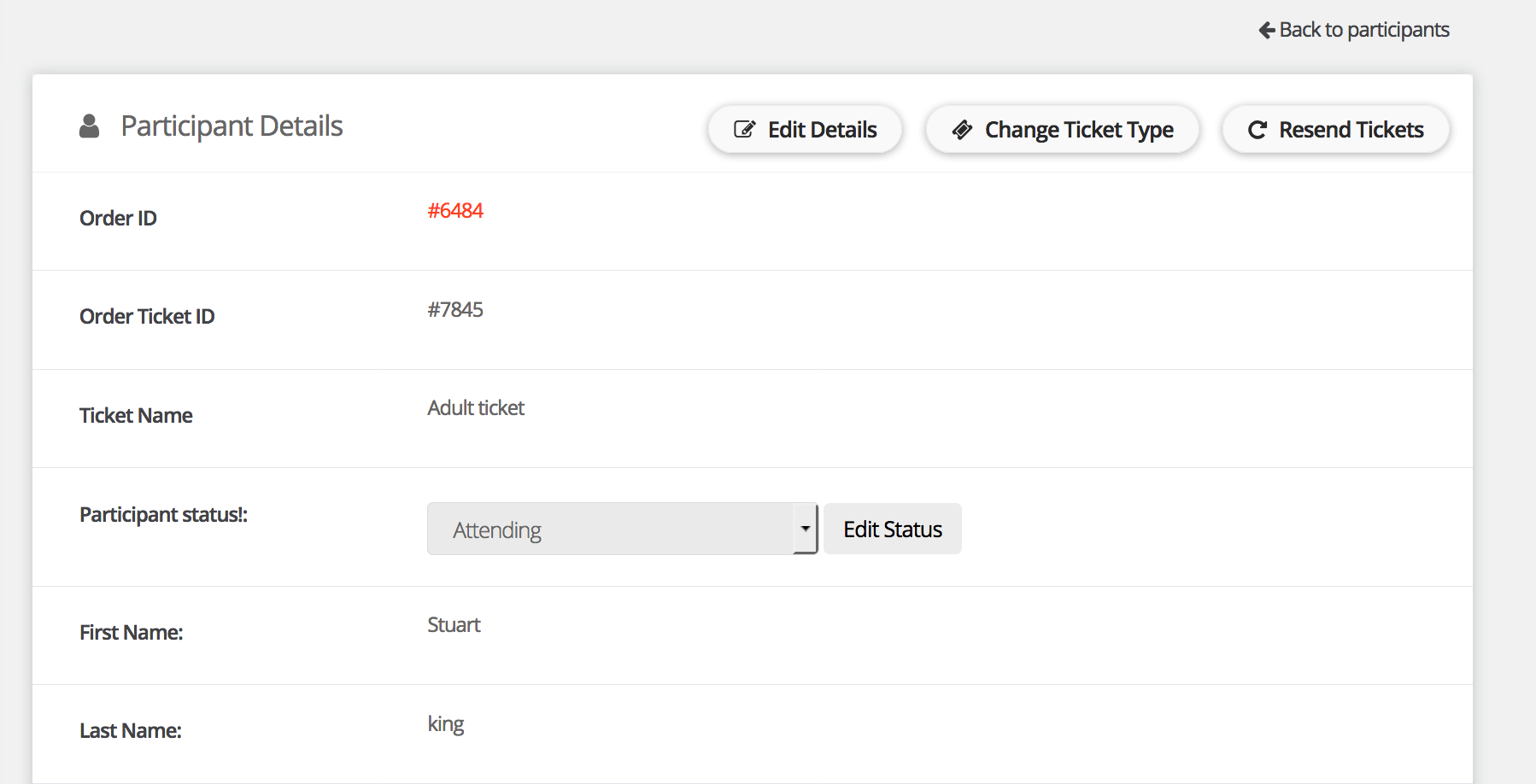The height and width of the screenshot is (784, 1536).
Task: Click the last name value king
Action: [445, 724]
